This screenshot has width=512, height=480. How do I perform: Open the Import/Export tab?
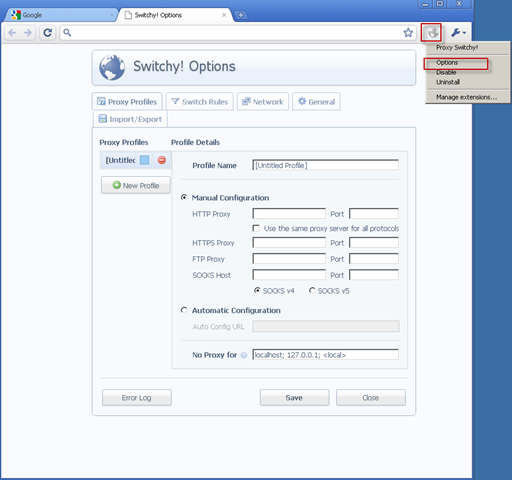[x=130, y=119]
